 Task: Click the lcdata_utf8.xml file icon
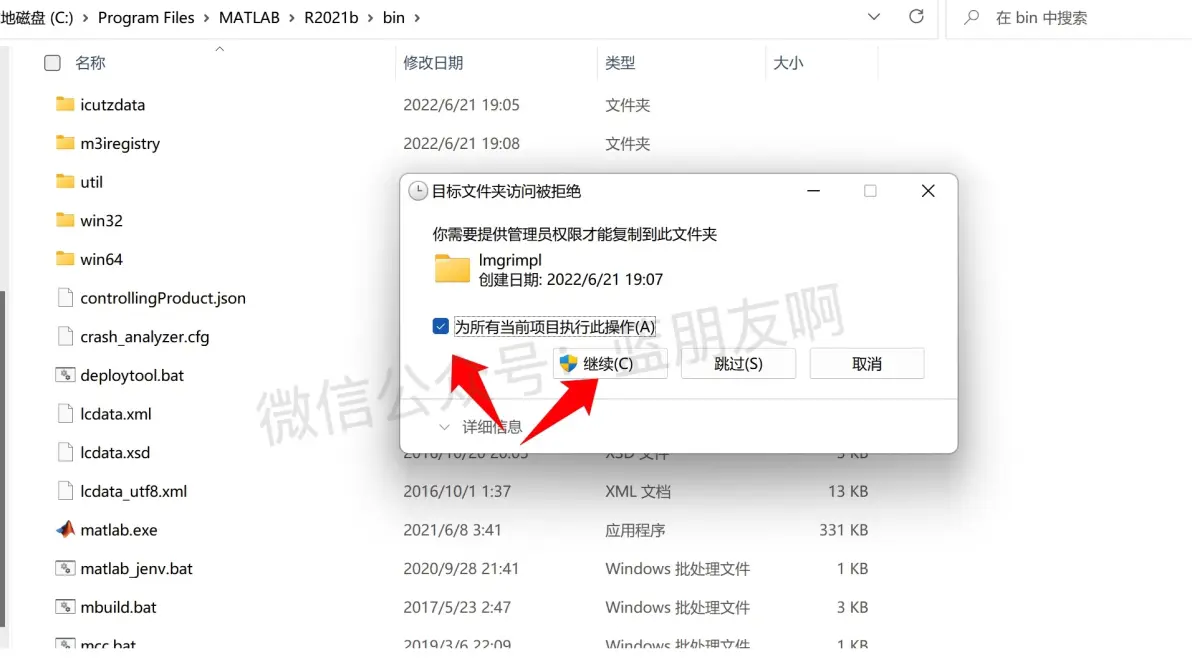[65, 491]
